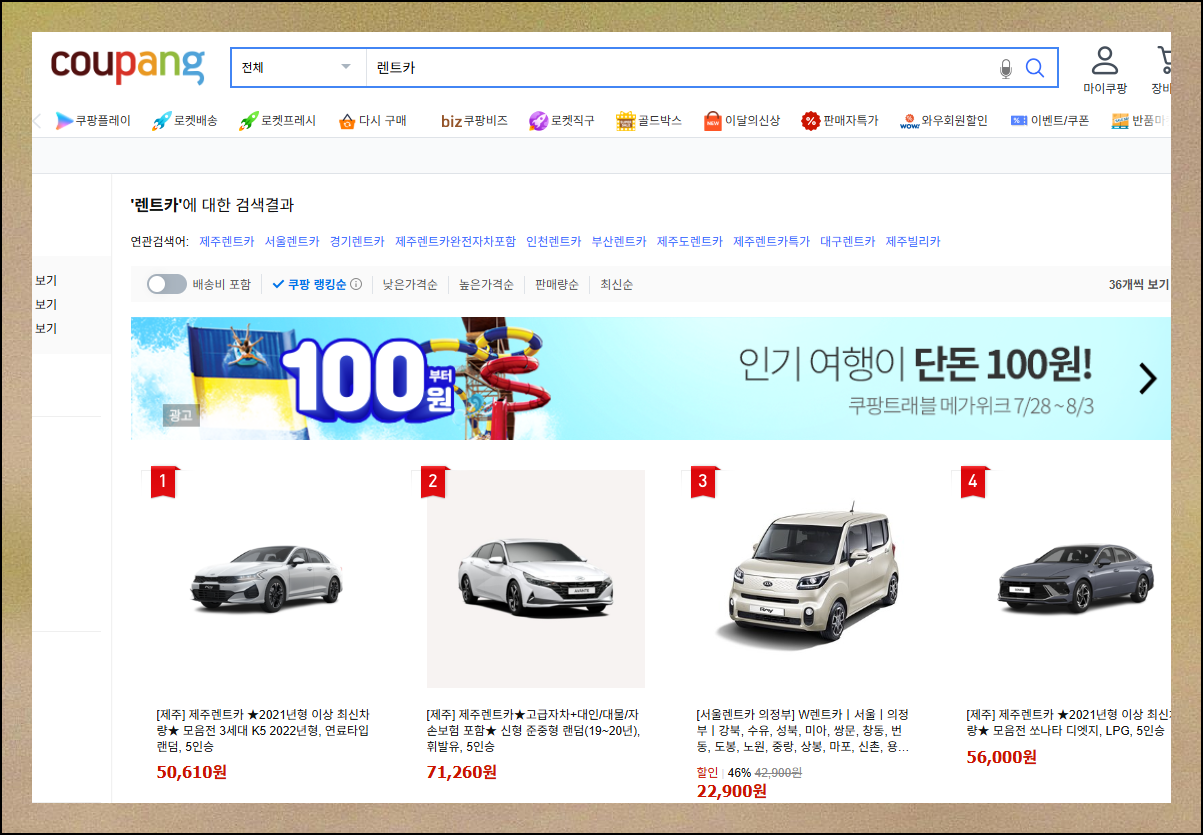
Task: Select related search 제주도렌트카
Action: (x=690, y=242)
